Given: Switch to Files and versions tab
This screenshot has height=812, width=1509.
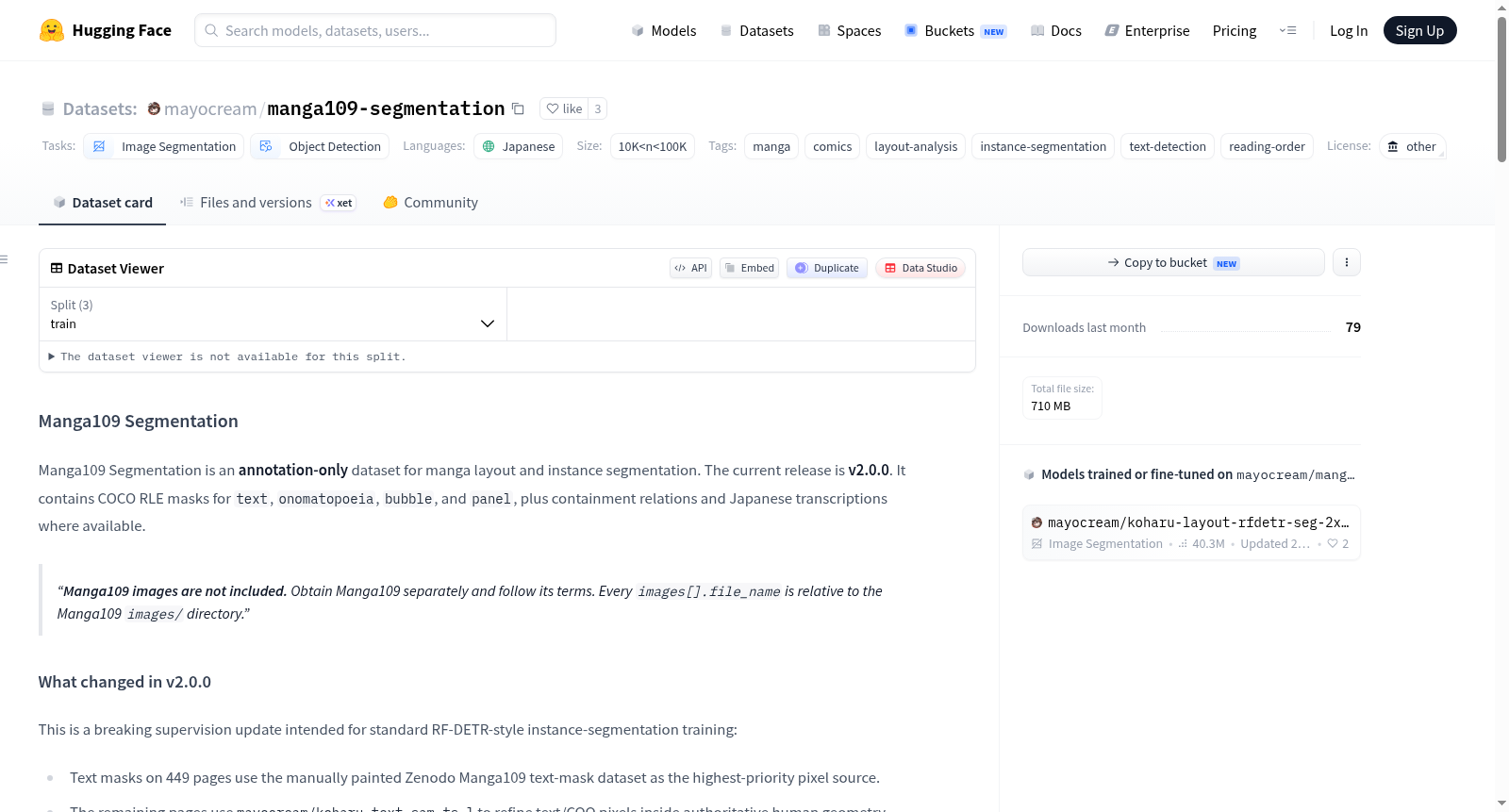Looking at the screenshot, I should [268, 202].
